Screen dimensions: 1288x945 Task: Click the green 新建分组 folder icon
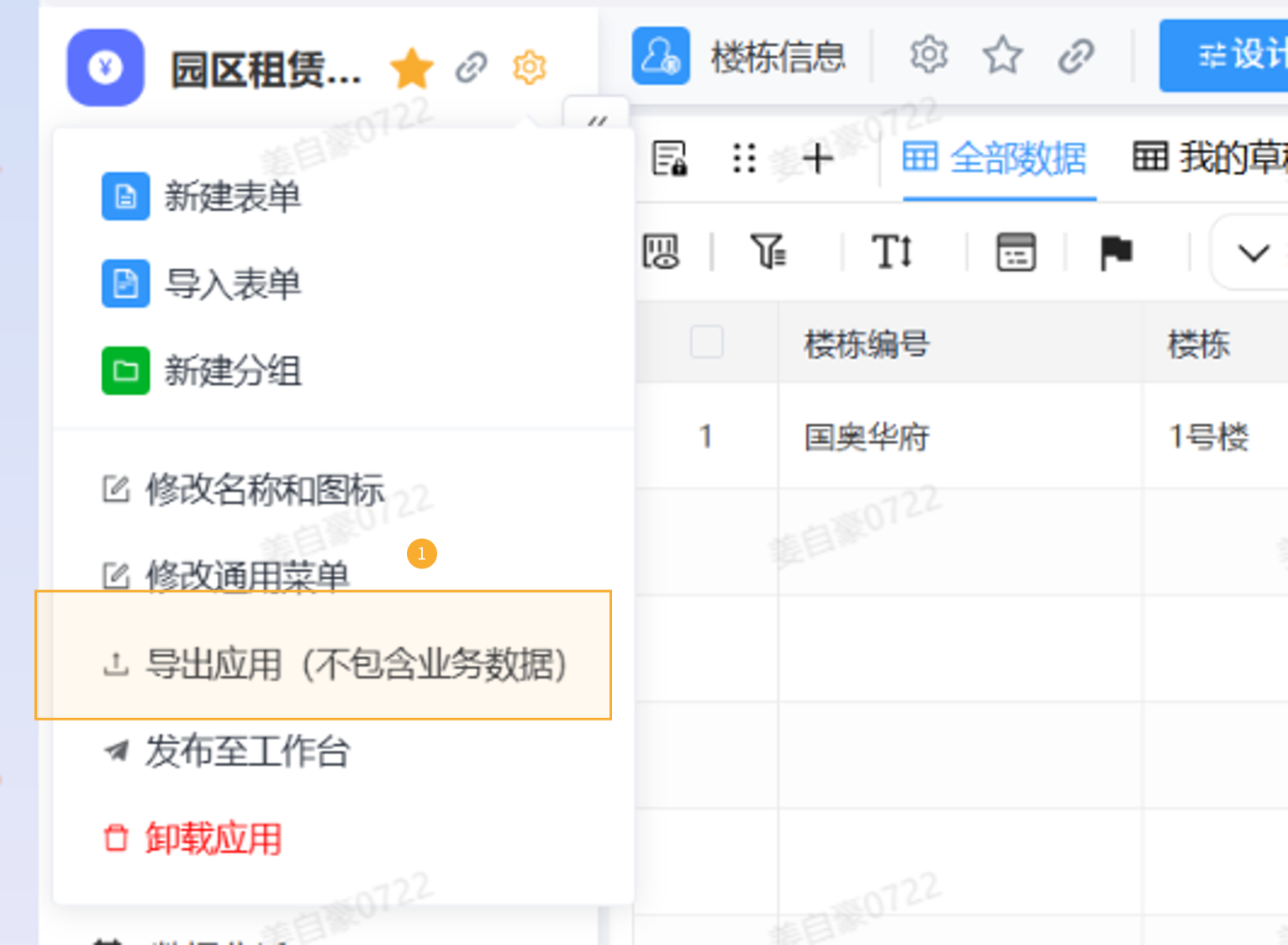click(x=126, y=371)
